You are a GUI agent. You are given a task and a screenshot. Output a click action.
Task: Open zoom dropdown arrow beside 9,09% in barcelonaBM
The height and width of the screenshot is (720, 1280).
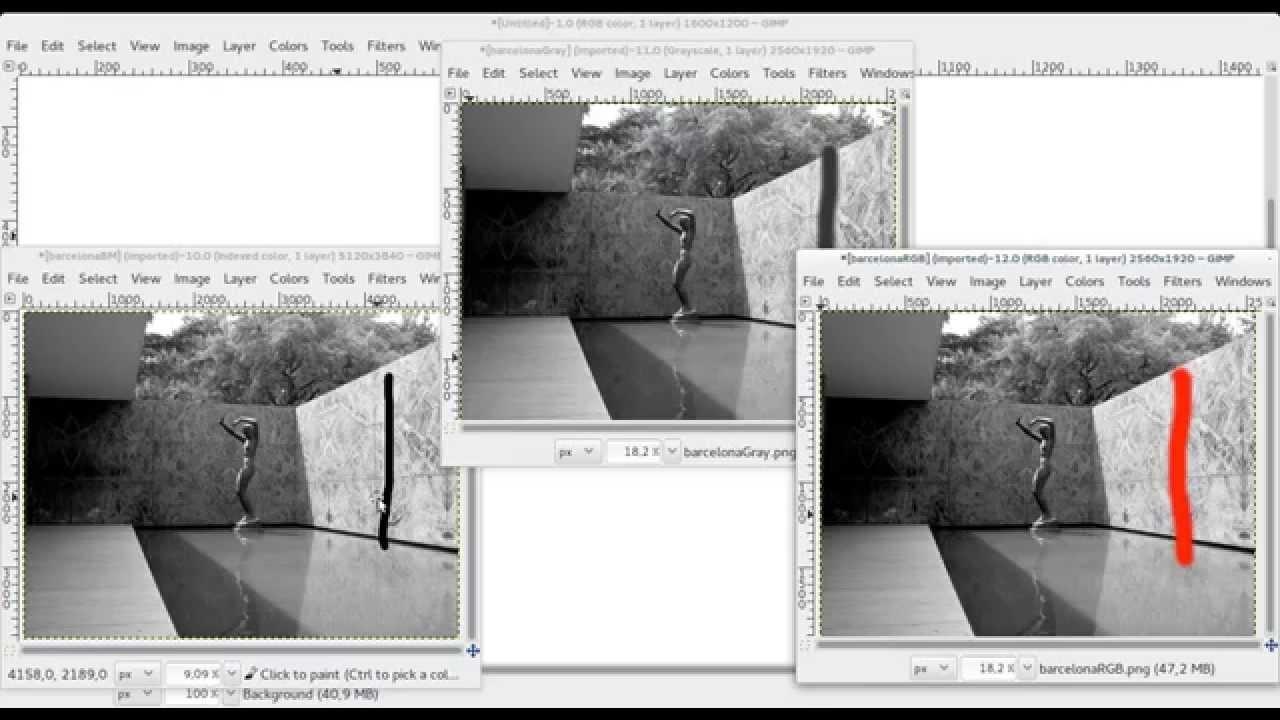pyautogui.click(x=232, y=674)
